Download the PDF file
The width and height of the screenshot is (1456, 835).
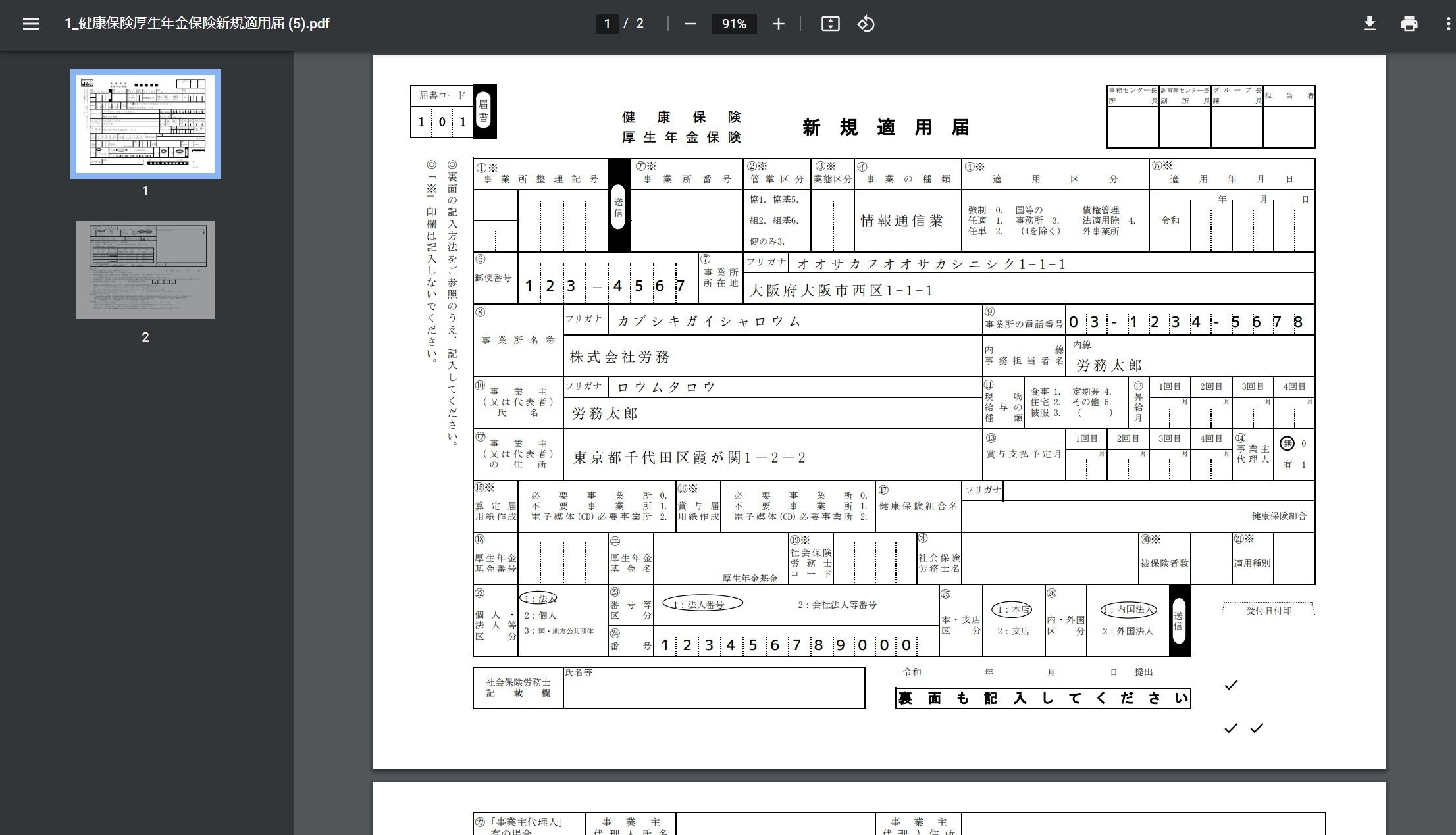[x=1369, y=24]
